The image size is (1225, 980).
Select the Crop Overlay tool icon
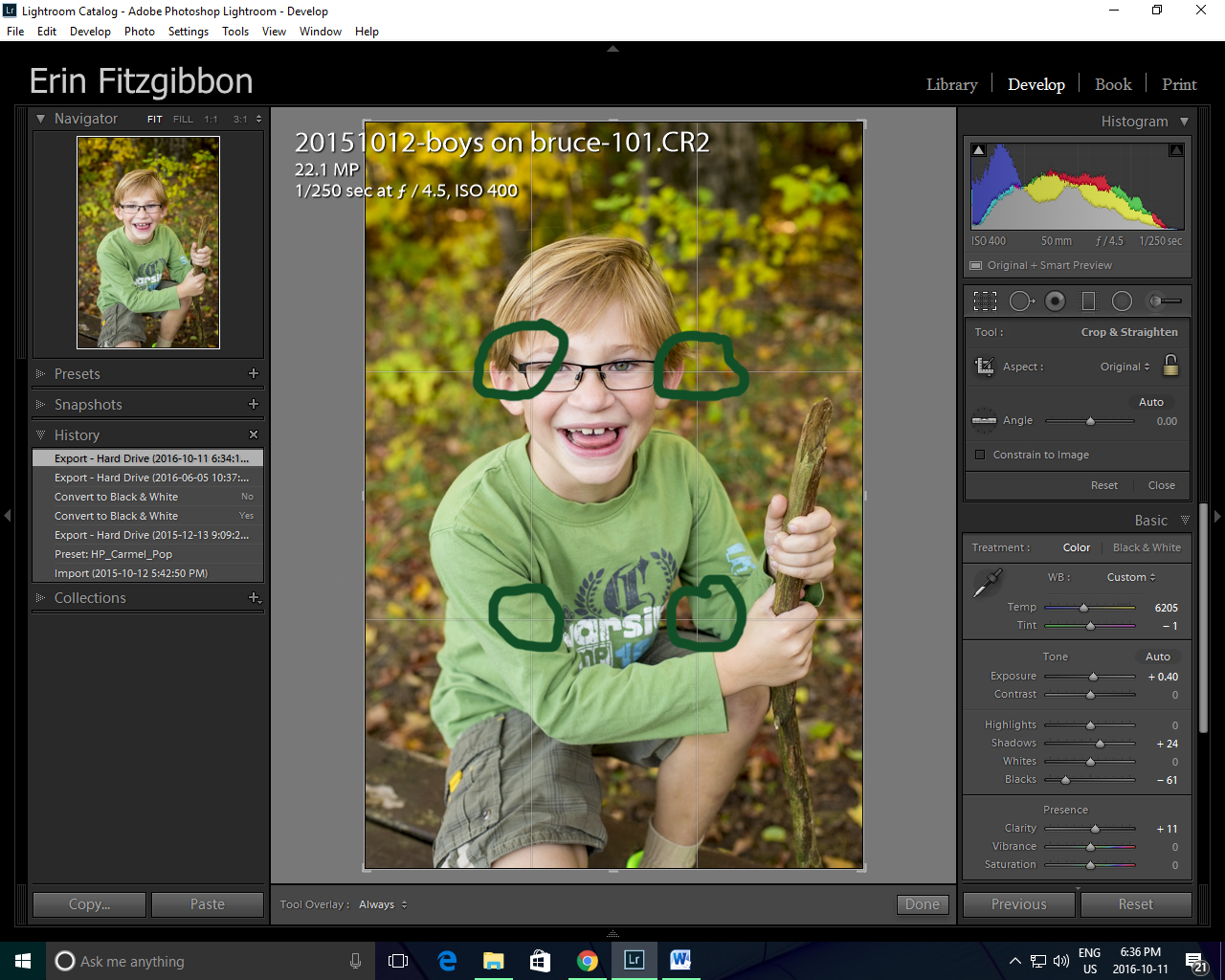click(985, 301)
